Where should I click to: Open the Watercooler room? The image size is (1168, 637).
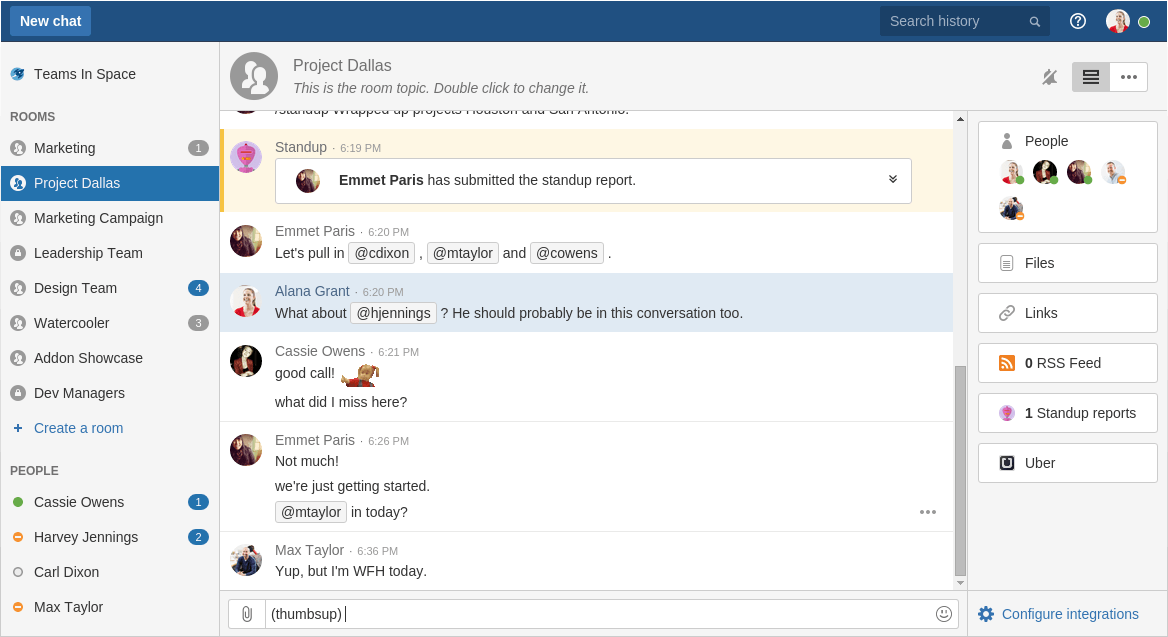click(110, 323)
